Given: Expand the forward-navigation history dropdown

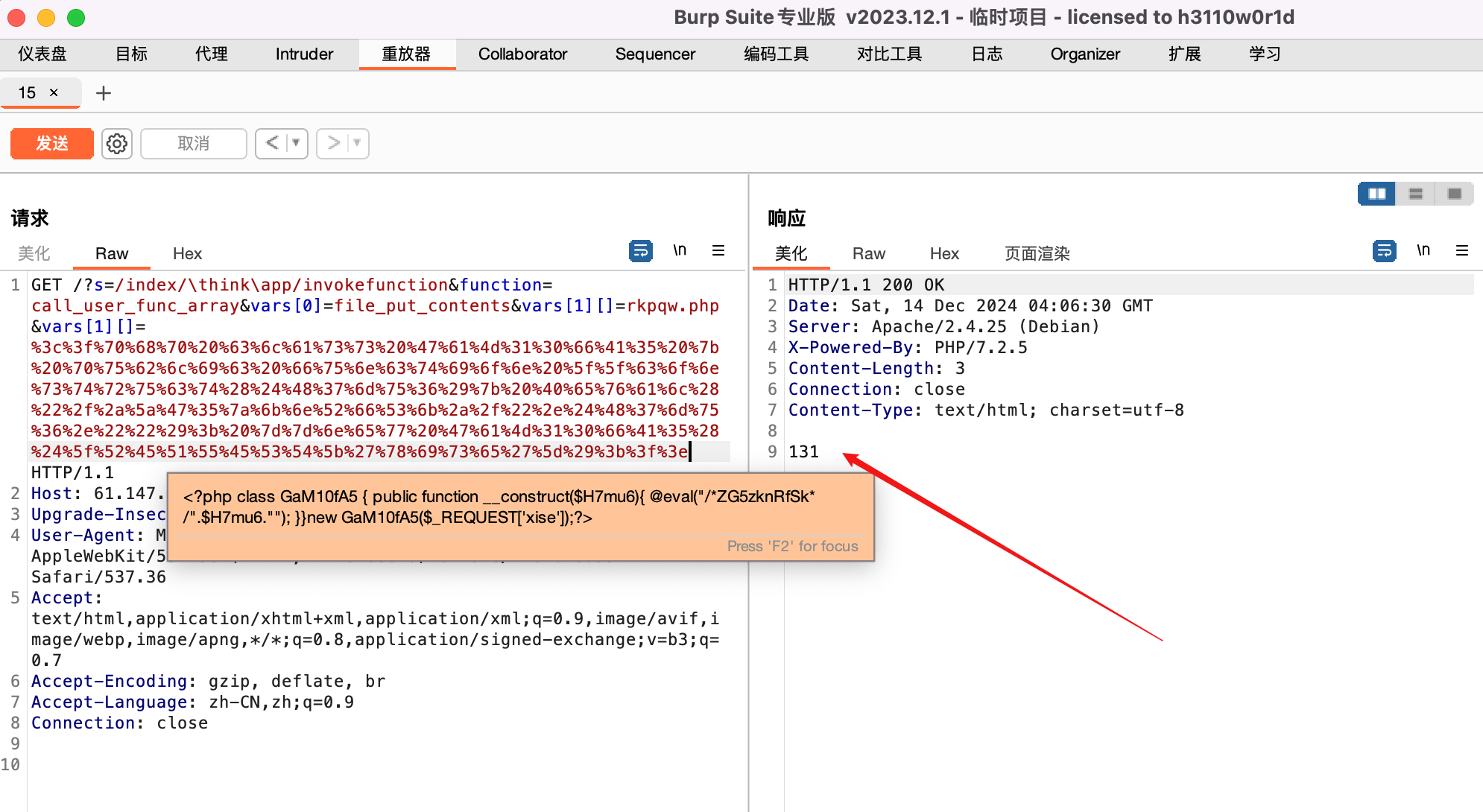Looking at the screenshot, I should click(356, 143).
